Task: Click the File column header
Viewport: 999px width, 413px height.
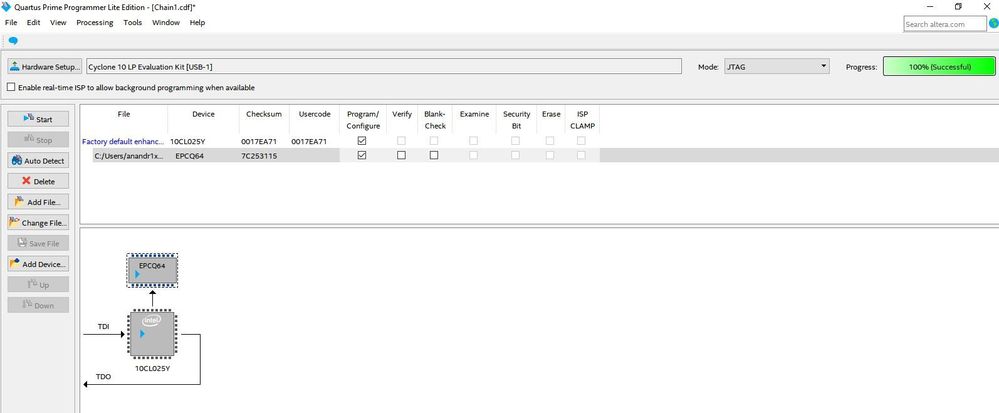Action: (124, 114)
